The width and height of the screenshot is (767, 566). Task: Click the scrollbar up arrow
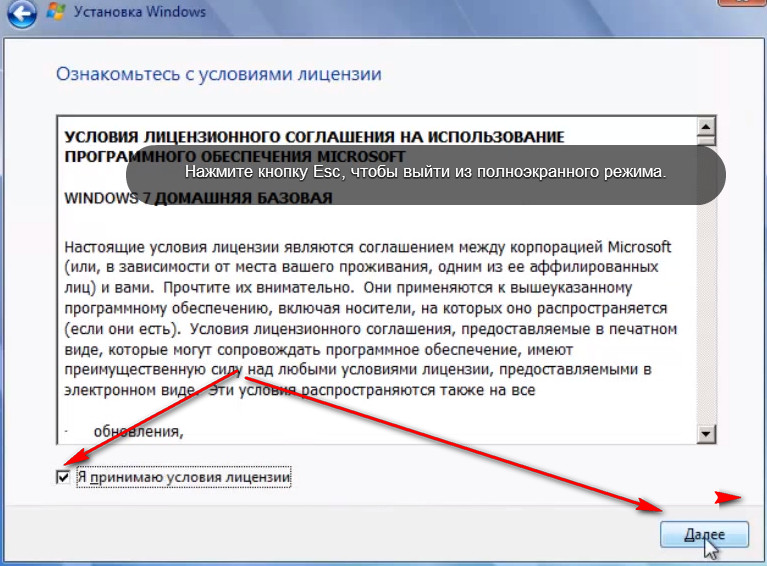click(706, 128)
